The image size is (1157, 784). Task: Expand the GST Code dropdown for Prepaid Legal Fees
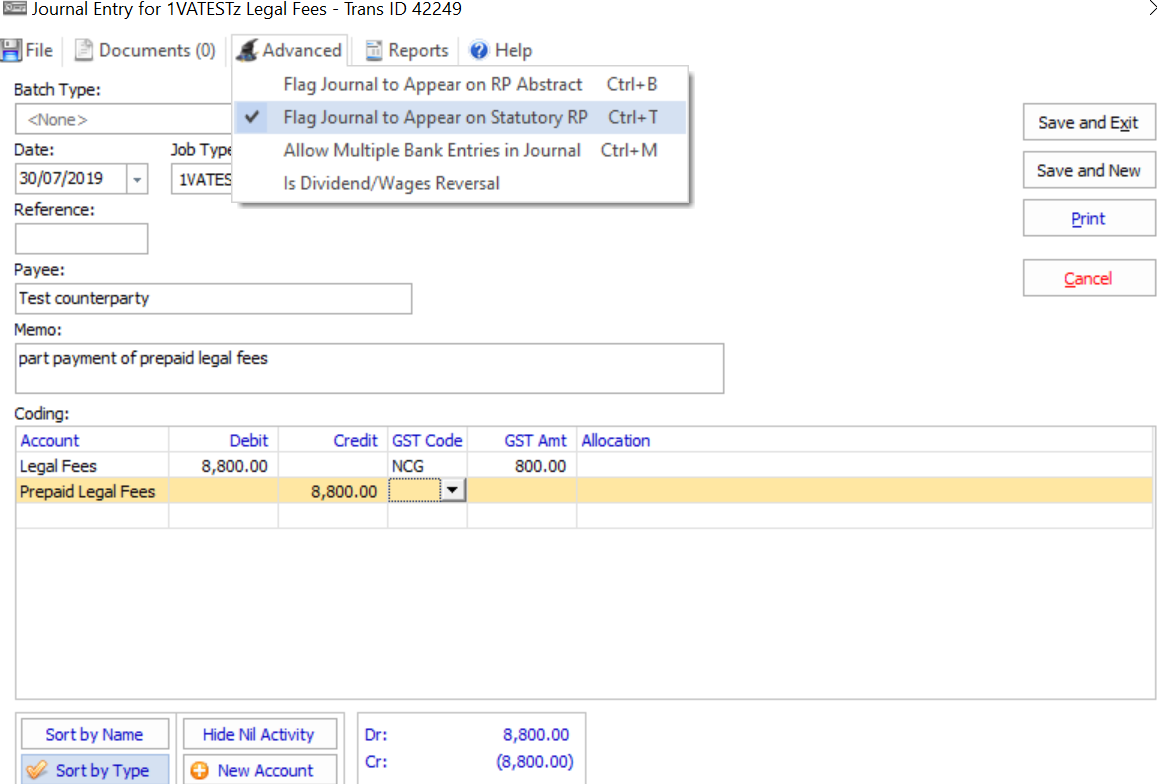(454, 490)
